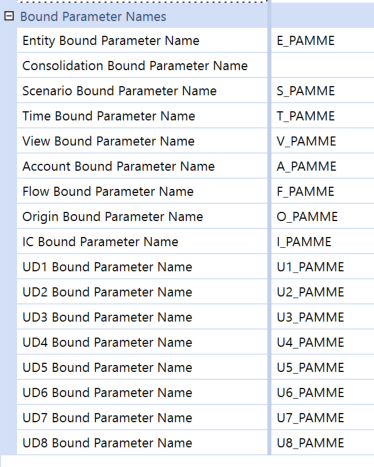Edit the S_PAMME scenario parameter value
Screen dimensions: 374x467
tap(323, 91)
